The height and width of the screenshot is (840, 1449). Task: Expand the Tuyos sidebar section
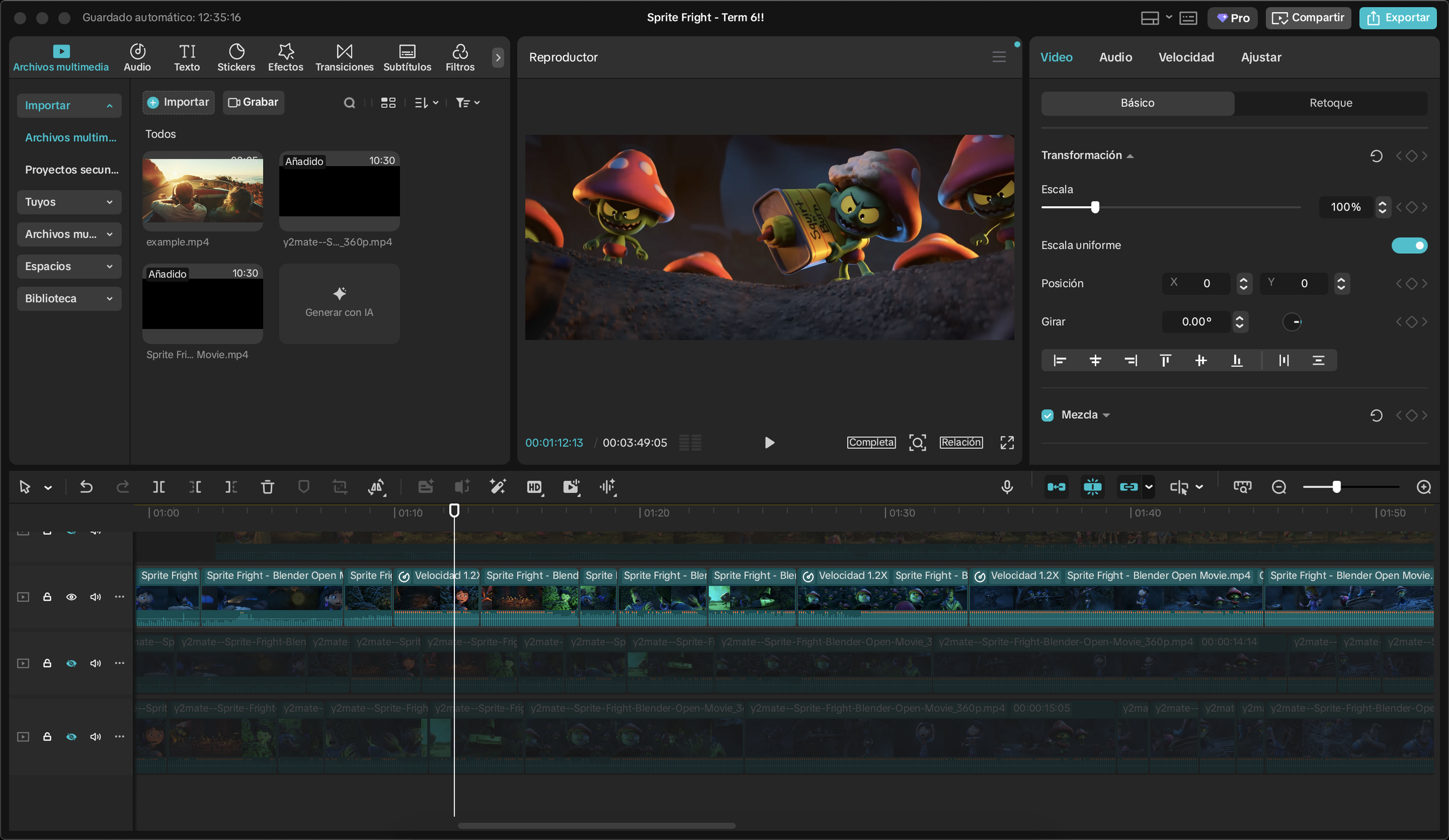[69, 202]
